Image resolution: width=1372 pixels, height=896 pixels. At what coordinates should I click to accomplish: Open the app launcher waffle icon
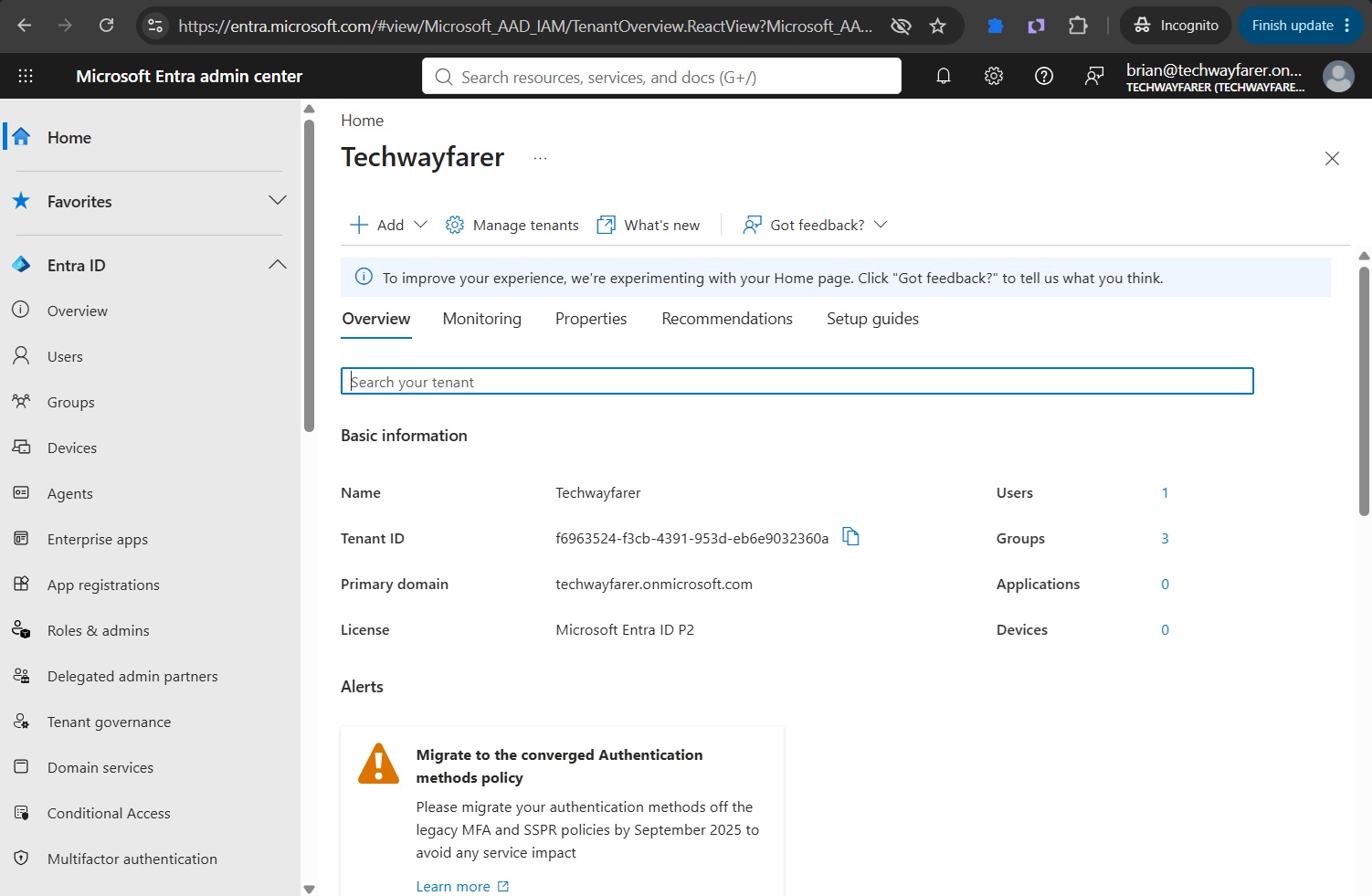click(26, 77)
